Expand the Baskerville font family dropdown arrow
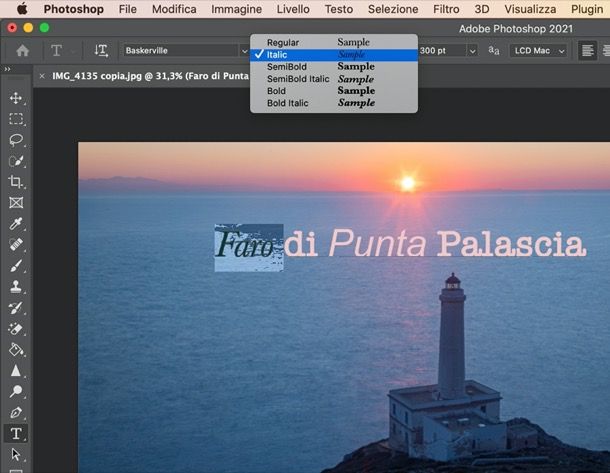Screen dimensions: 610x473 click(244, 51)
